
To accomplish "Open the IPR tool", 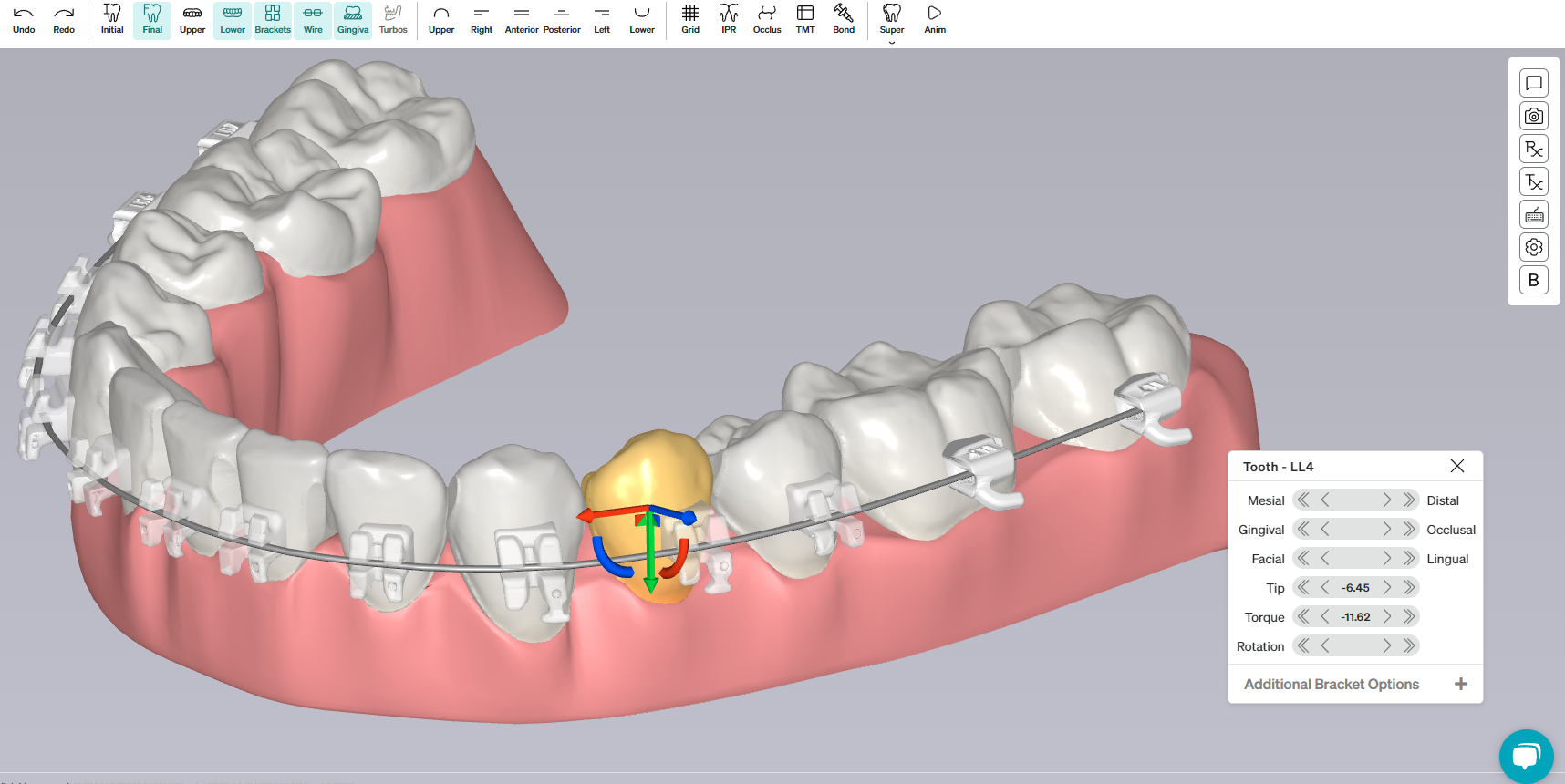I will (729, 20).
